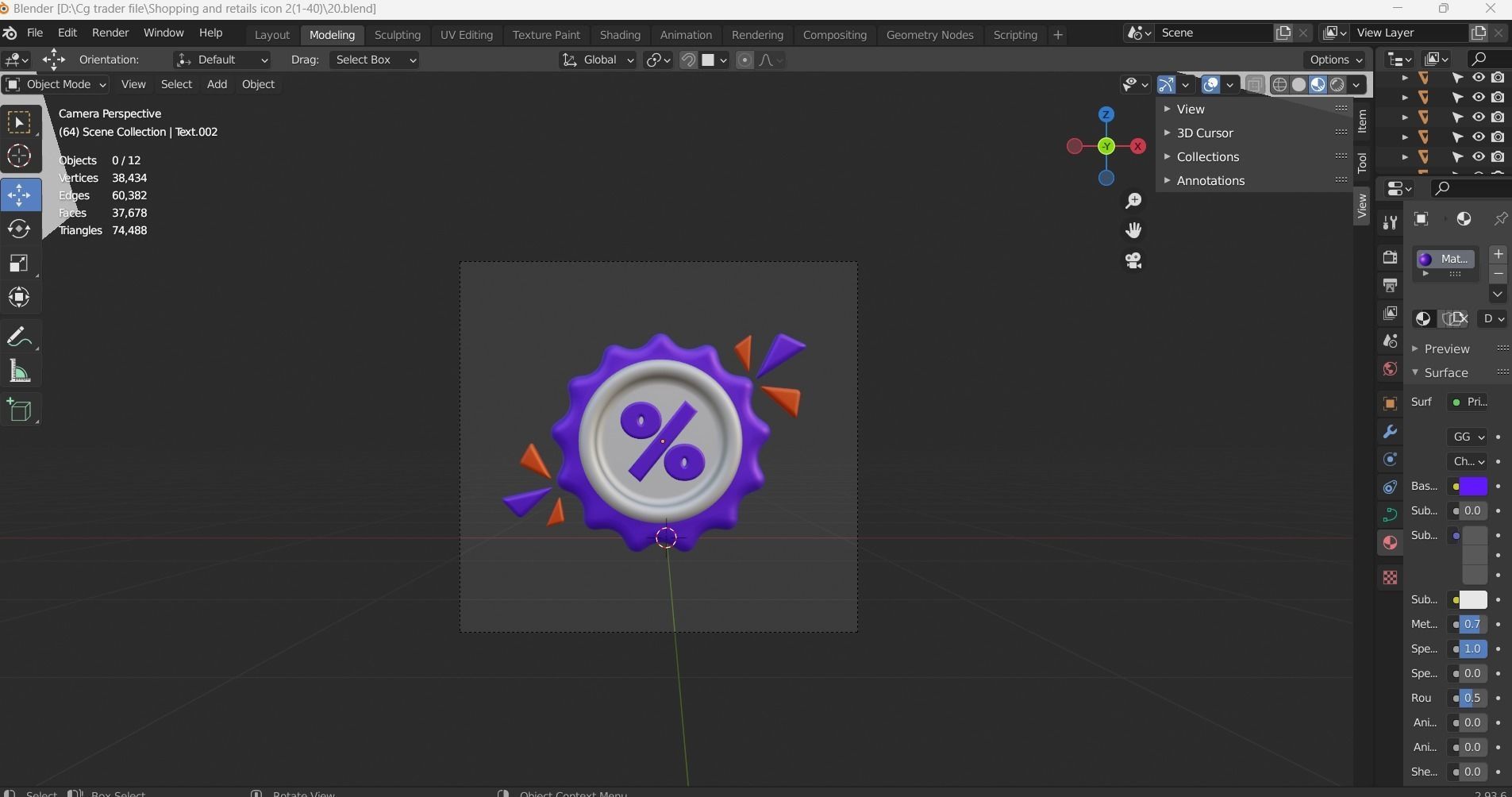
Task: Open the Orientation Default dropdown
Action: pos(221,60)
